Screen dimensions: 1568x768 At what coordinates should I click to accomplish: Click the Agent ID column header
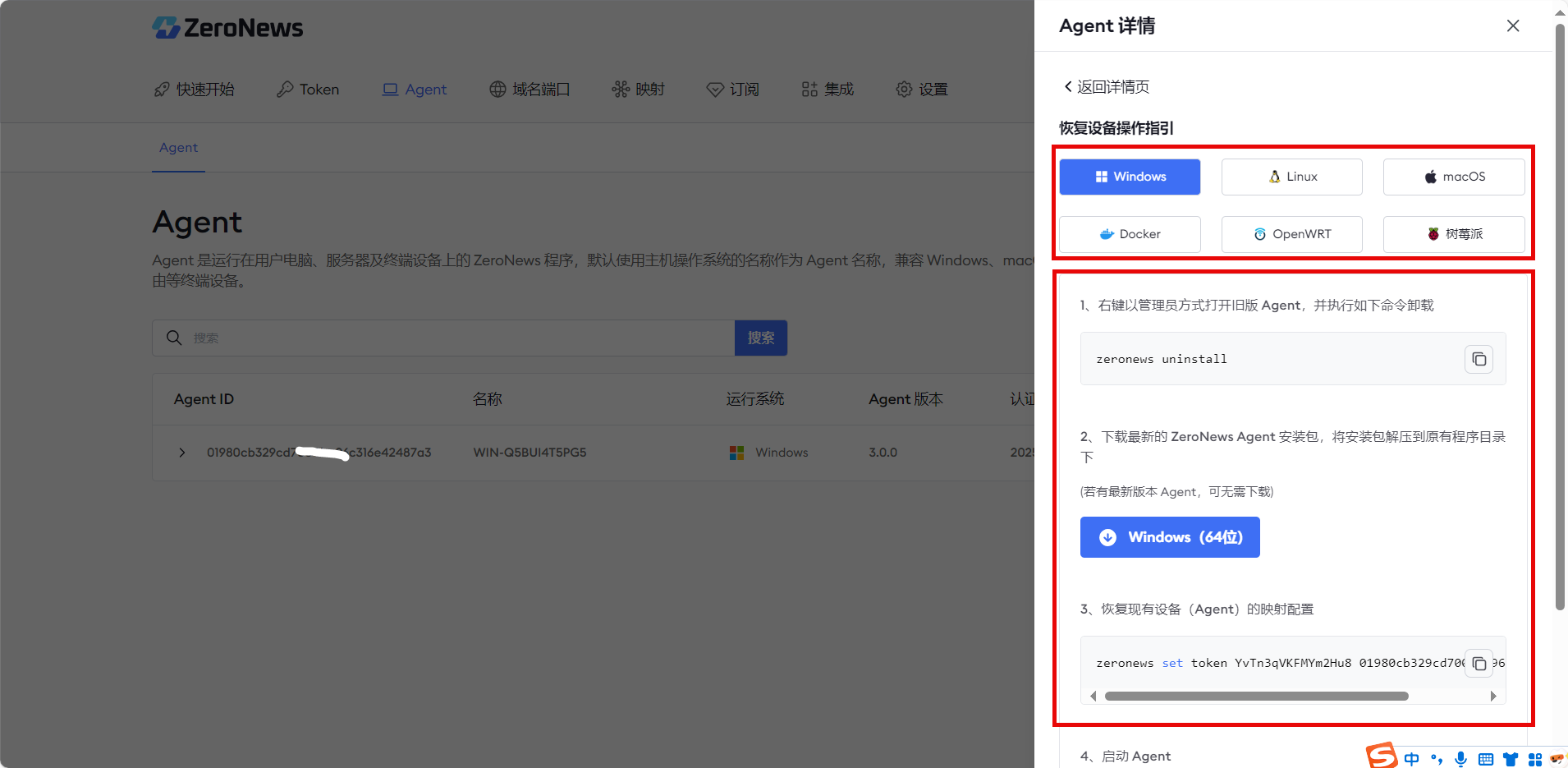(x=204, y=399)
